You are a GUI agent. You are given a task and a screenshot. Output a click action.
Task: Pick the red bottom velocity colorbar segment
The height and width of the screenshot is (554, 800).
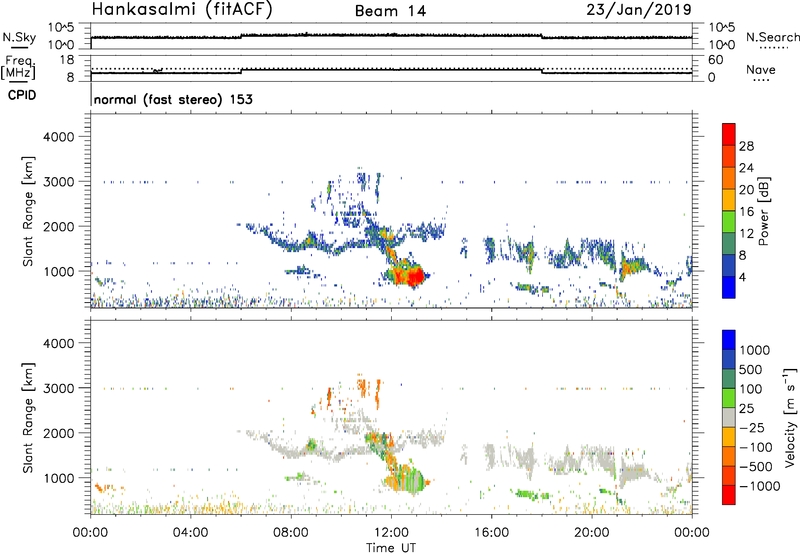click(x=729, y=495)
